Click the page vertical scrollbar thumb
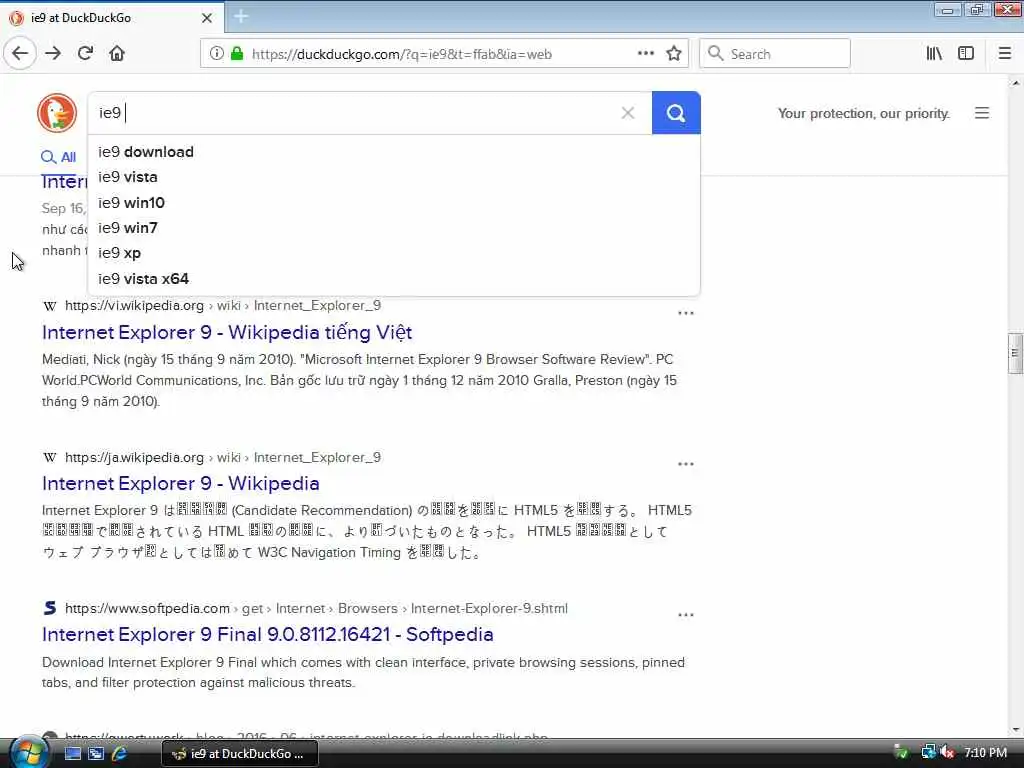The width and height of the screenshot is (1024, 768). tap(1015, 353)
